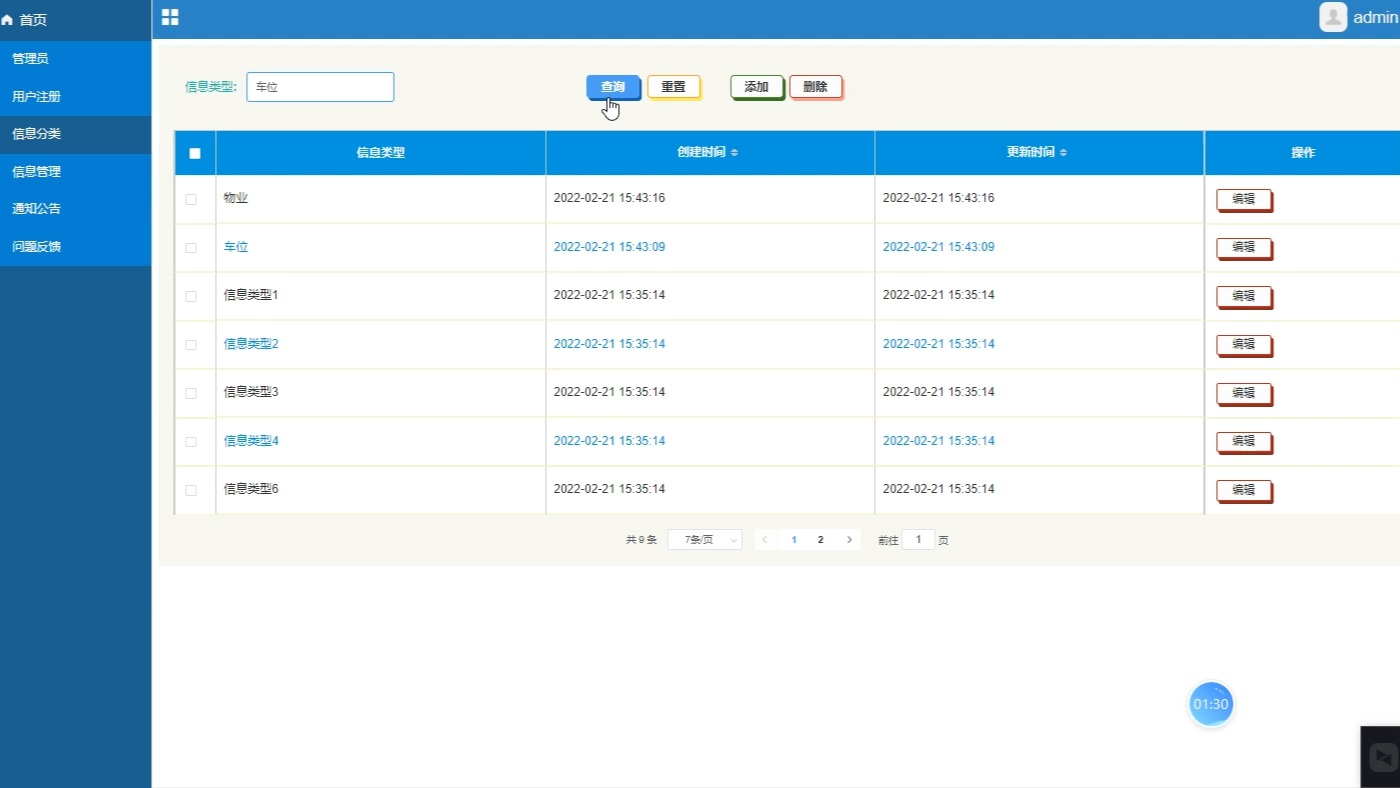This screenshot has width=1400, height=788.
Task: Check the box for 信息类型4 row
Action: [x=191, y=442]
